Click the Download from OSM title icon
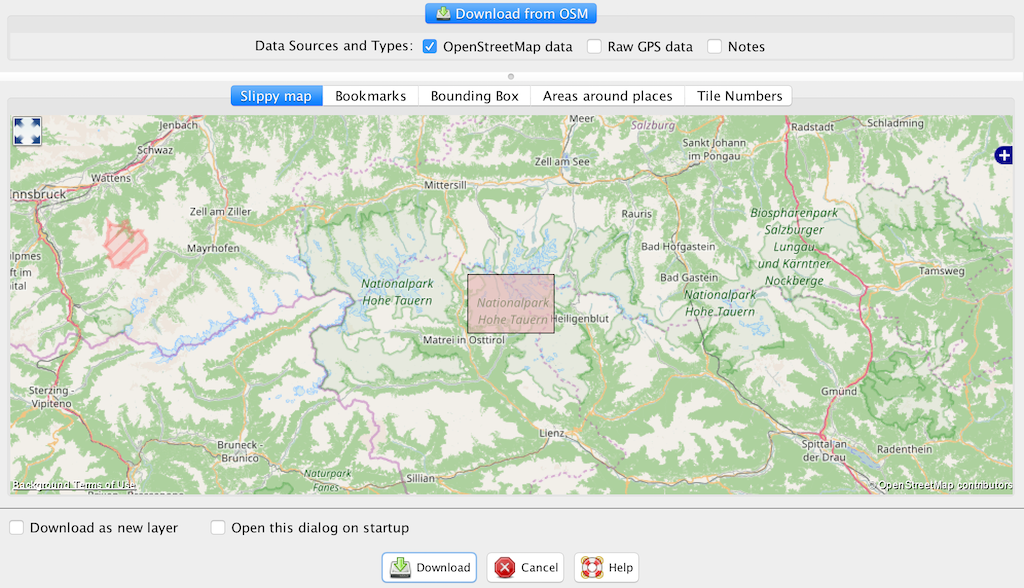 [442, 14]
